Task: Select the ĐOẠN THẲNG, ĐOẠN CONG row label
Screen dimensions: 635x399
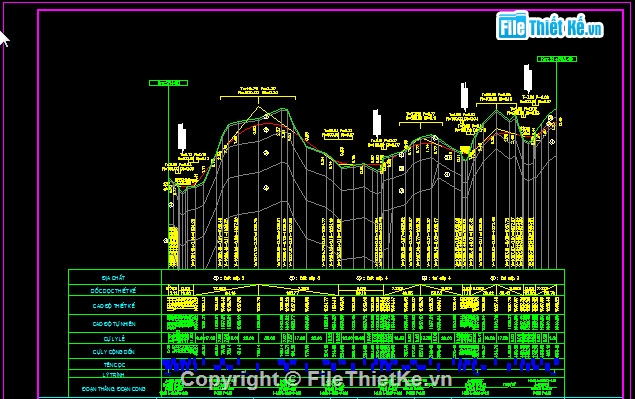Action: [114, 389]
